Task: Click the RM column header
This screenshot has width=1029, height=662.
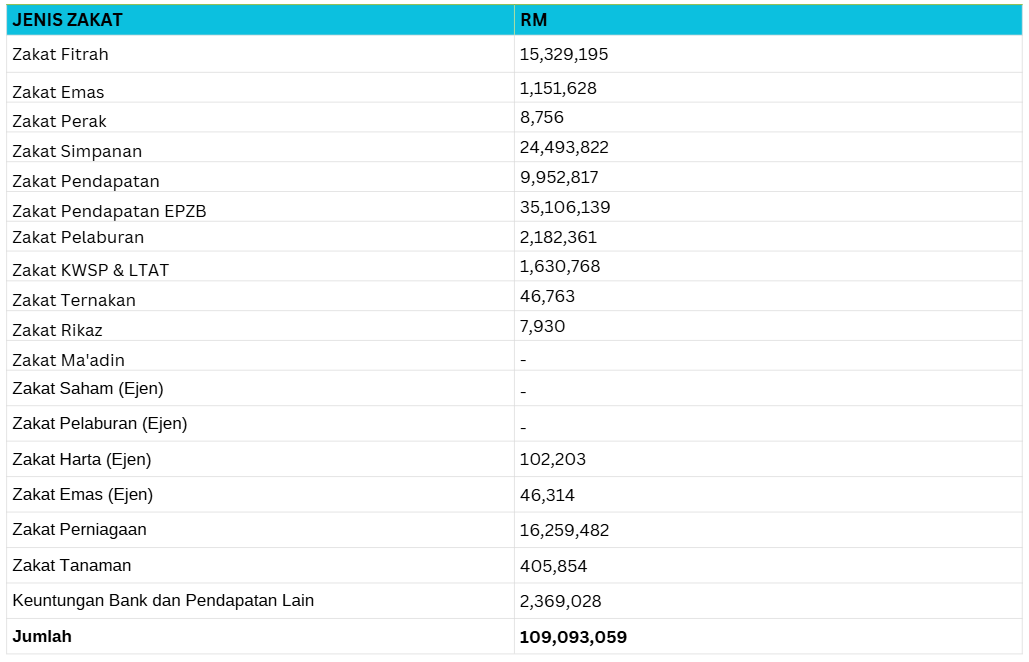Action: [534, 20]
